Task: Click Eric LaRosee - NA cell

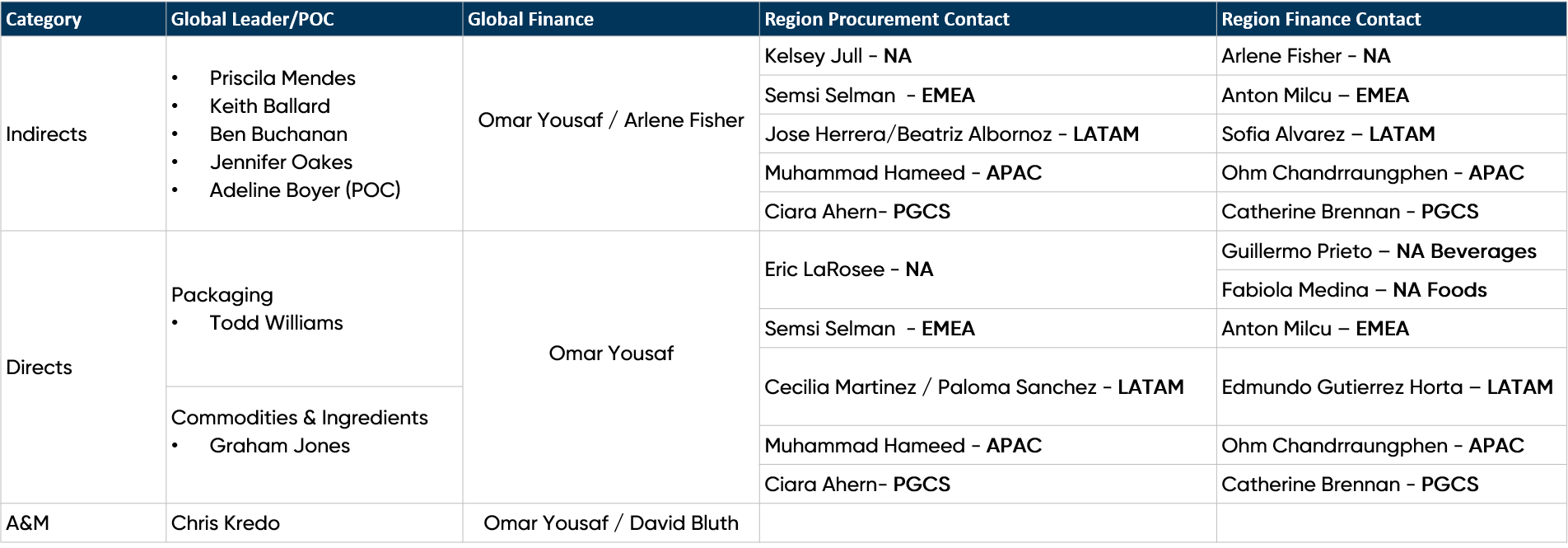Action: tap(987, 269)
